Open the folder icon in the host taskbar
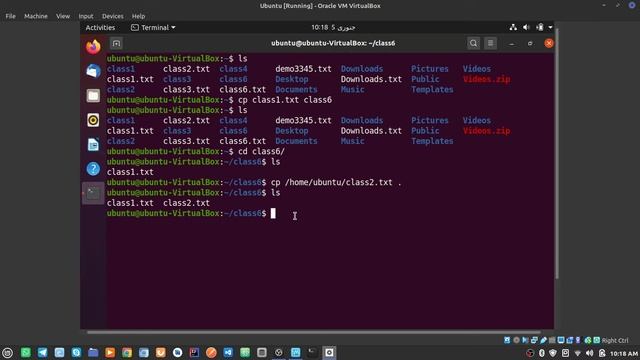 (93, 353)
